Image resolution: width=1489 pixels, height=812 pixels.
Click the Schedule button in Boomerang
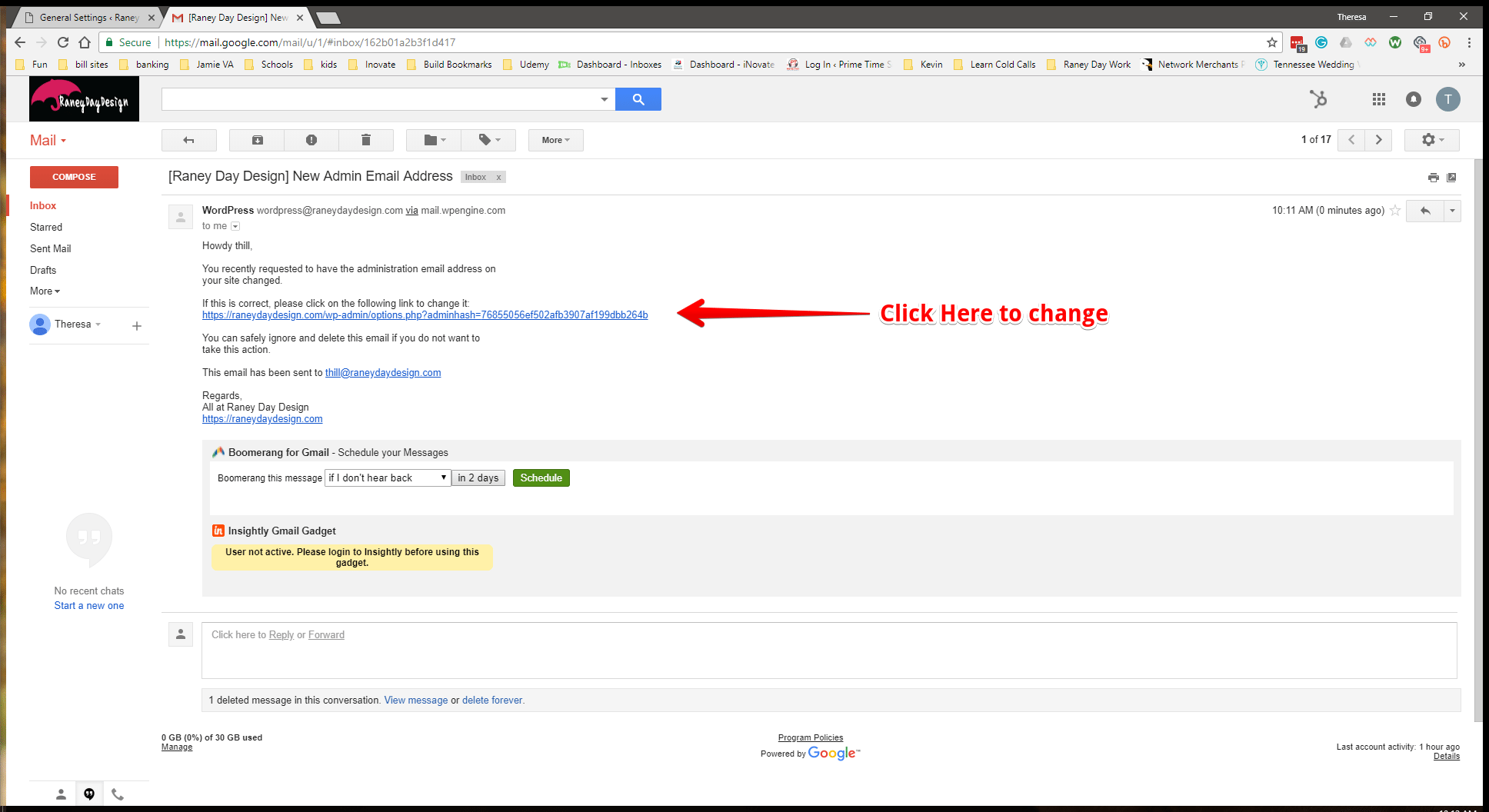[x=541, y=478]
